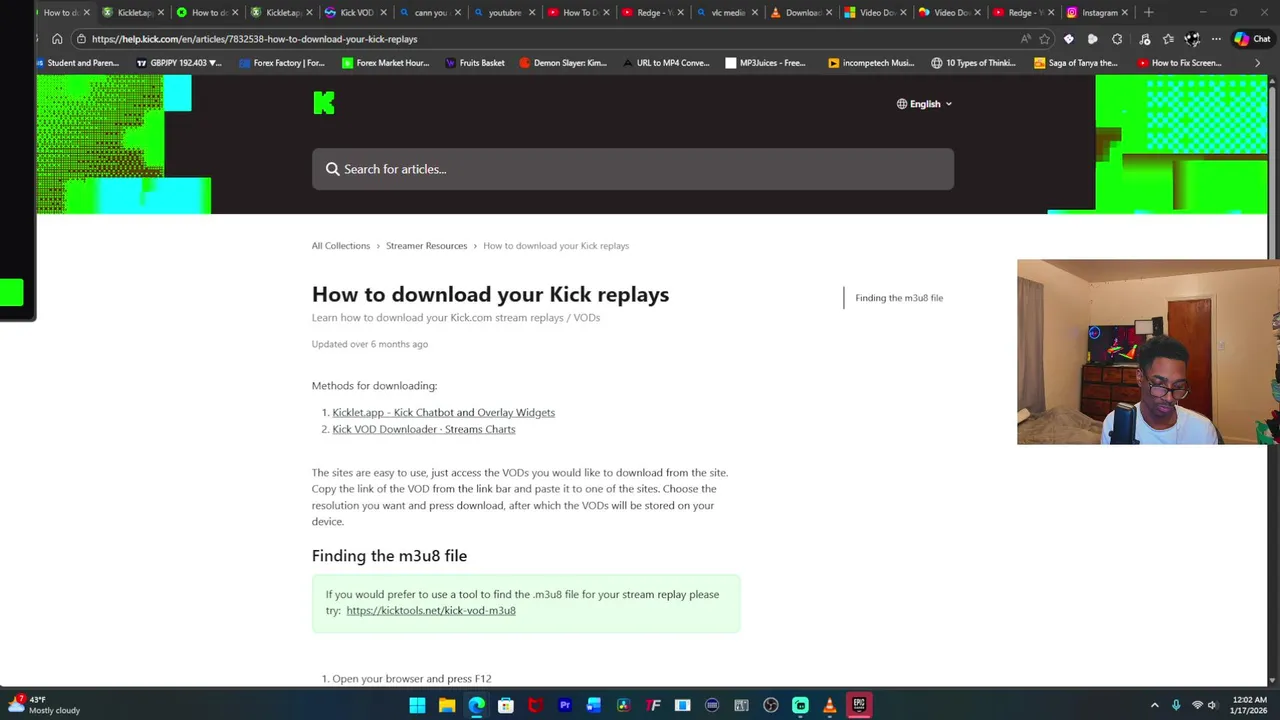Open Epic Games Launcher from the taskbar

click(859, 705)
